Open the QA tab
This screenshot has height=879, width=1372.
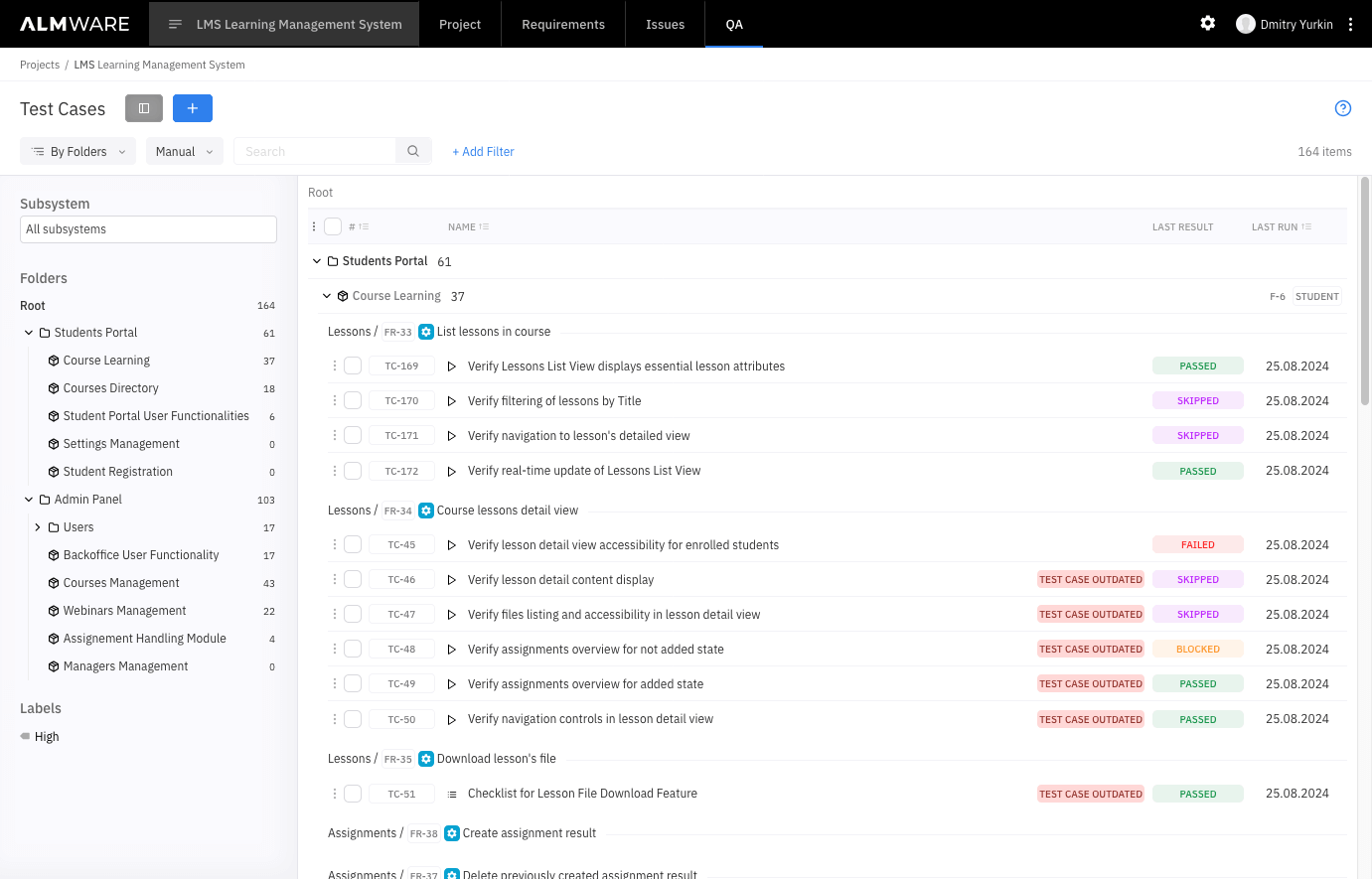tap(734, 24)
